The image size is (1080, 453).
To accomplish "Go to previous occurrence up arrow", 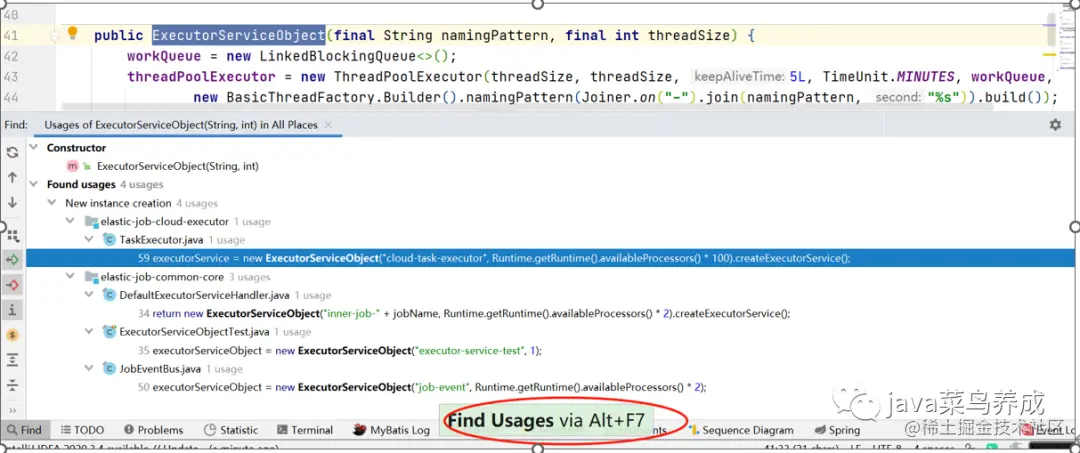I will (x=12, y=178).
